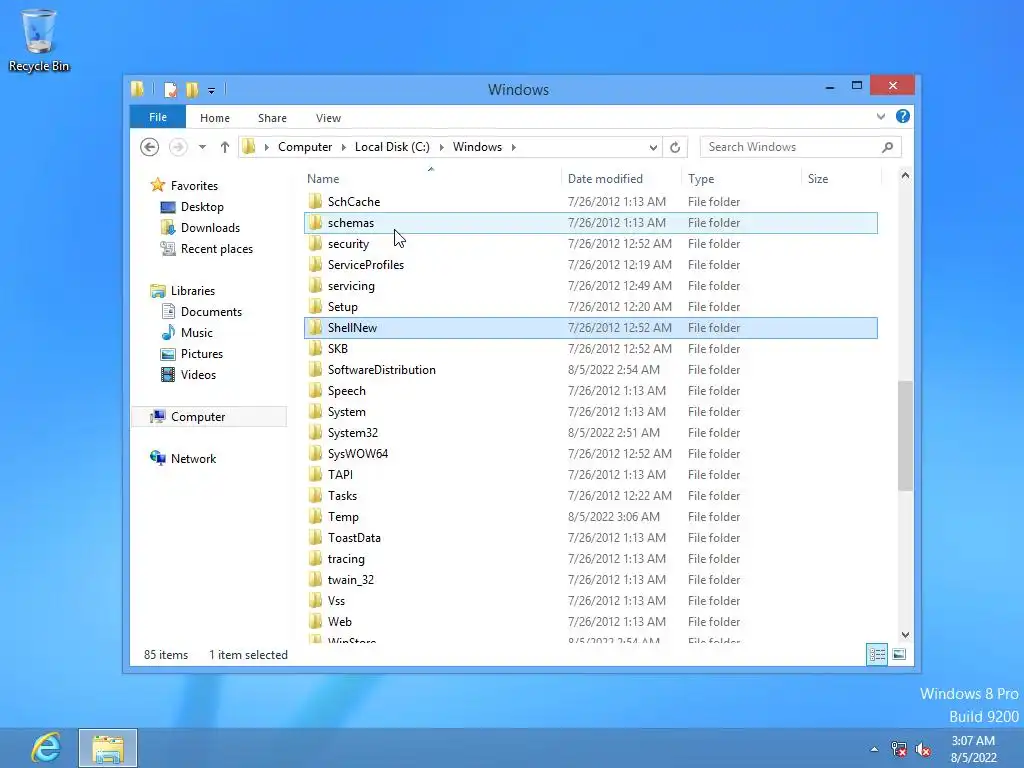The height and width of the screenshot is (768, 1024).
Task: Open the Pictures library
Action: 202,353
